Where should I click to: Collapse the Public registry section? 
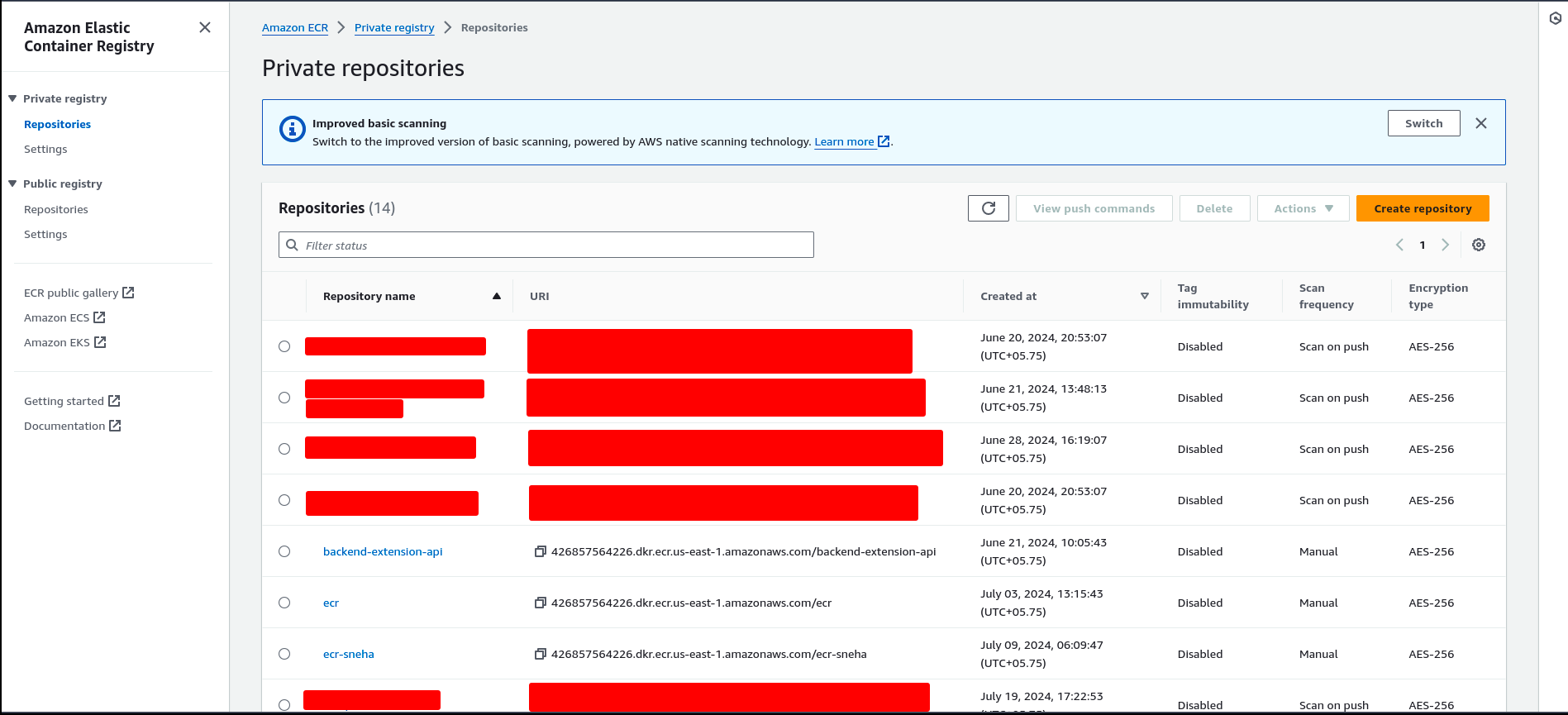point(12,184)
